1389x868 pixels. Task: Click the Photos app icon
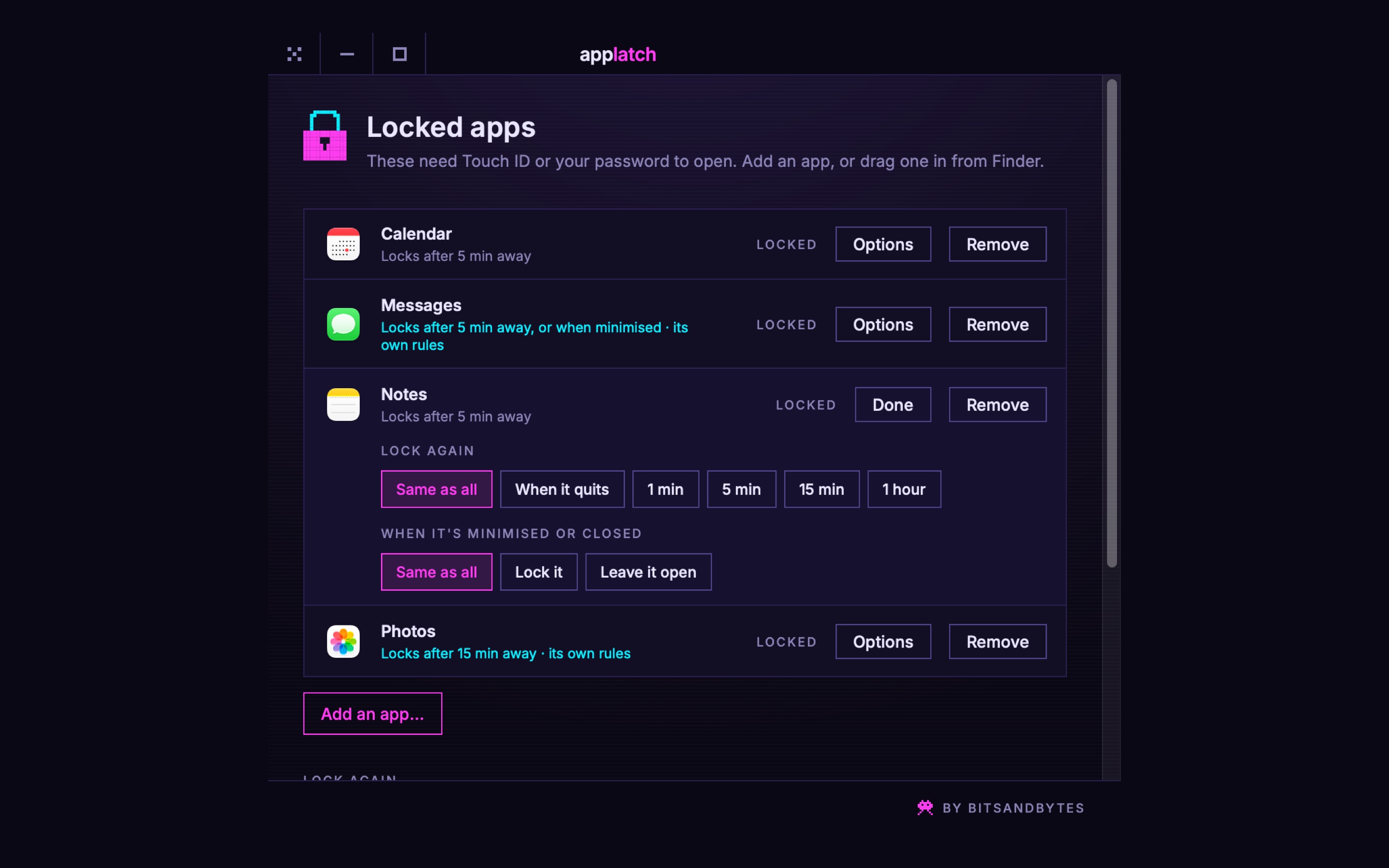tap(343, 641)
